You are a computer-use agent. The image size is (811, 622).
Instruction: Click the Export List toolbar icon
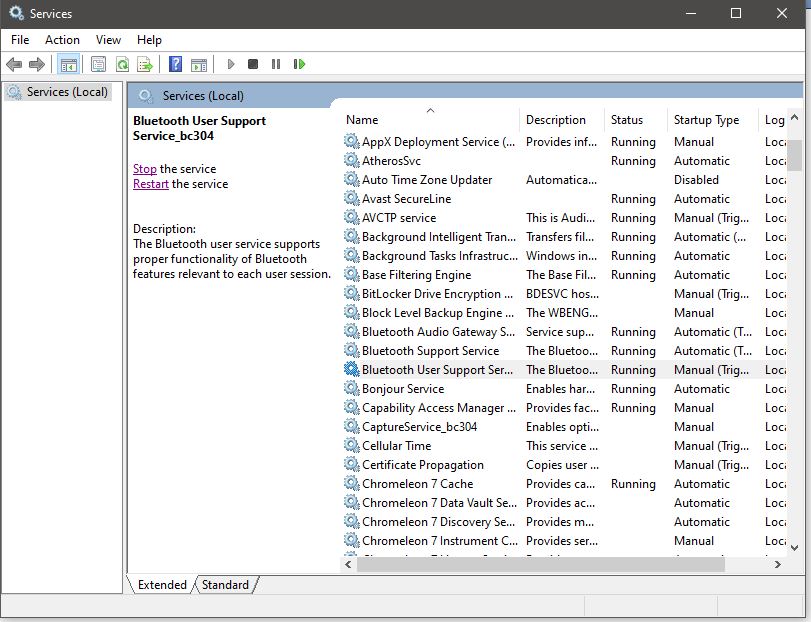[145, 64]
